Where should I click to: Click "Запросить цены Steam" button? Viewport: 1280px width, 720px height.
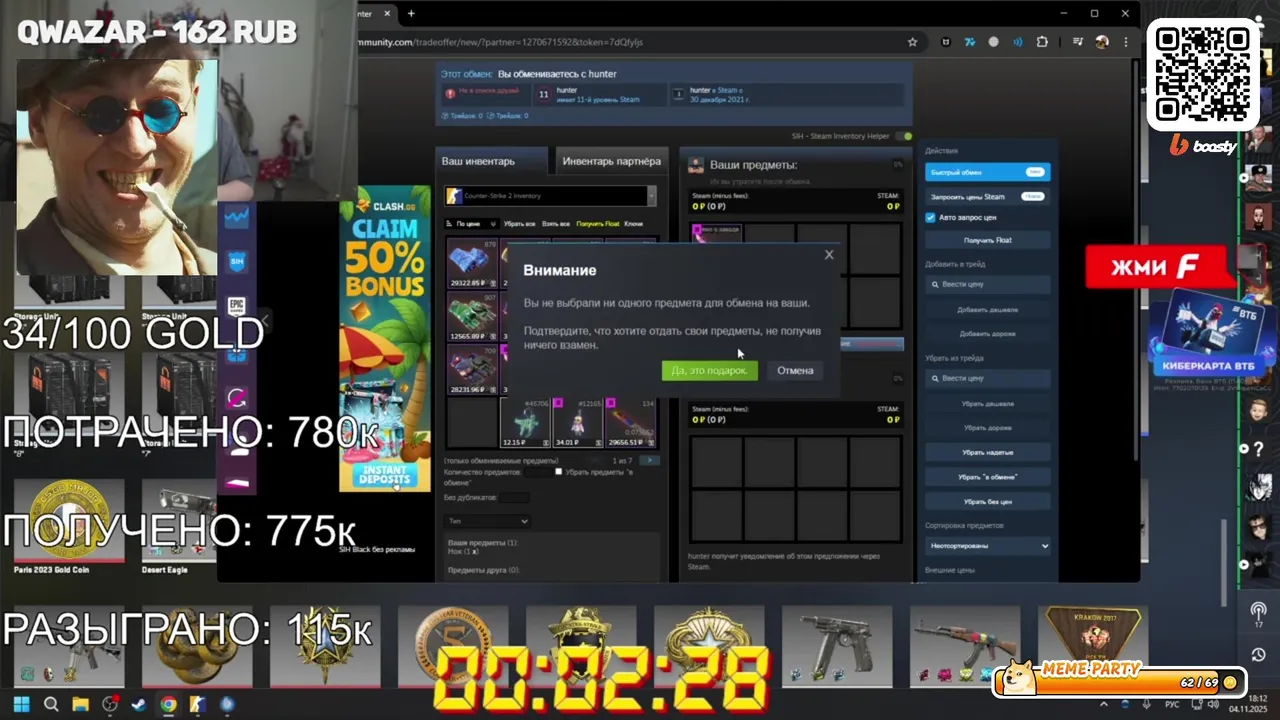point(987,196)
